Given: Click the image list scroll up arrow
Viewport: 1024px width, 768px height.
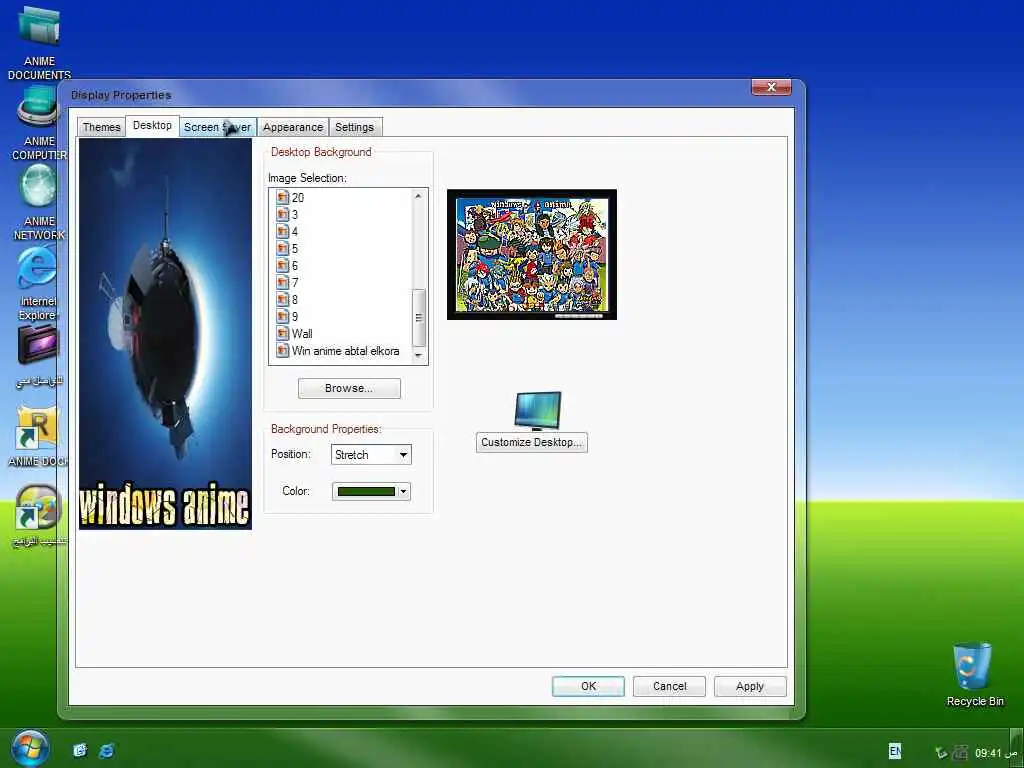Looking at the screenshot, I should (419, 196).
